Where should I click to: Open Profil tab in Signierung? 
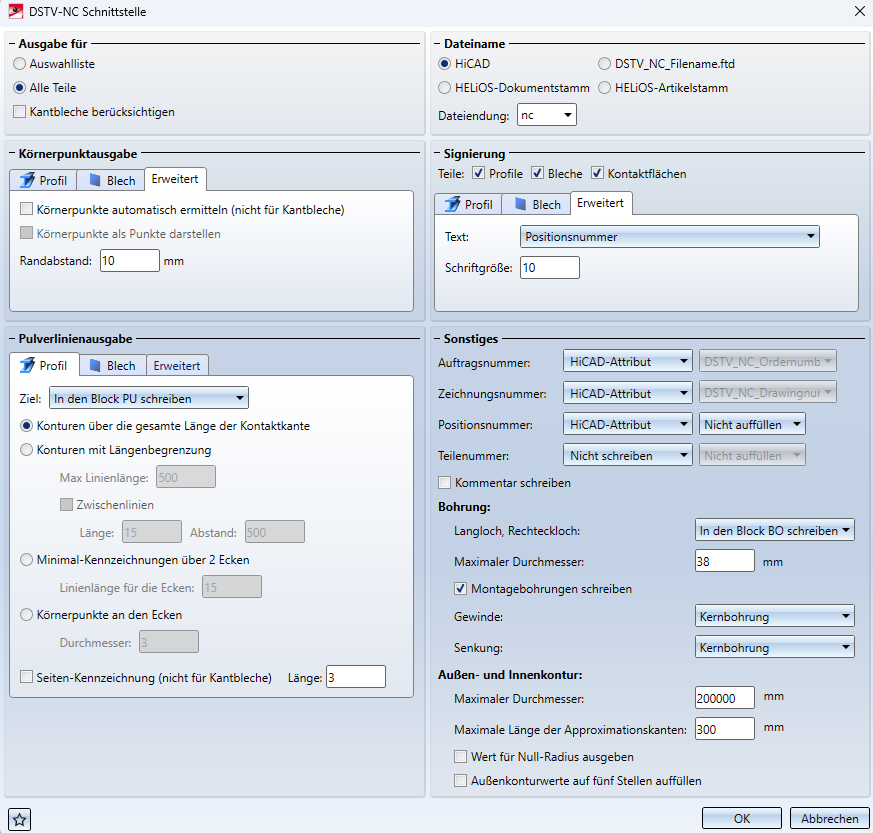(x=469, y=204)
